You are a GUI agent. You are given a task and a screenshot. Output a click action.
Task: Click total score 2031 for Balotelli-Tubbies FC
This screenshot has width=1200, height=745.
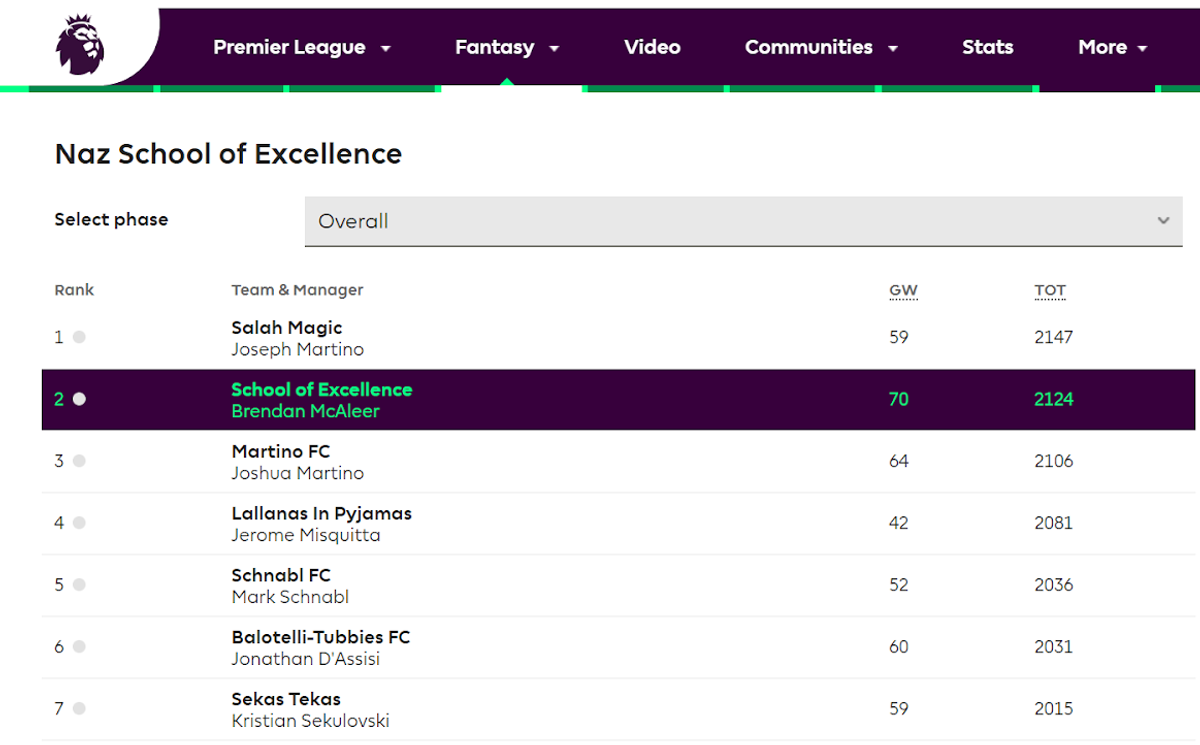1054,647
